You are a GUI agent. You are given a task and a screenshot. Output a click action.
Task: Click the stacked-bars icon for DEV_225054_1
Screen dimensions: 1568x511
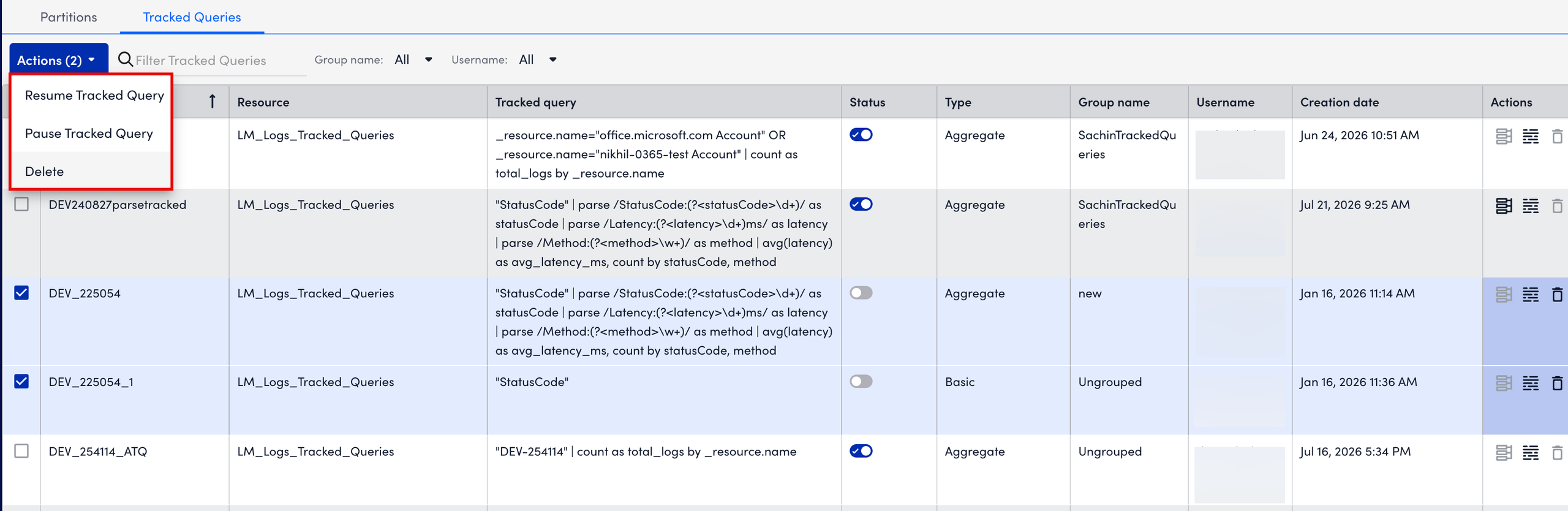click(x=1504, y=383)
